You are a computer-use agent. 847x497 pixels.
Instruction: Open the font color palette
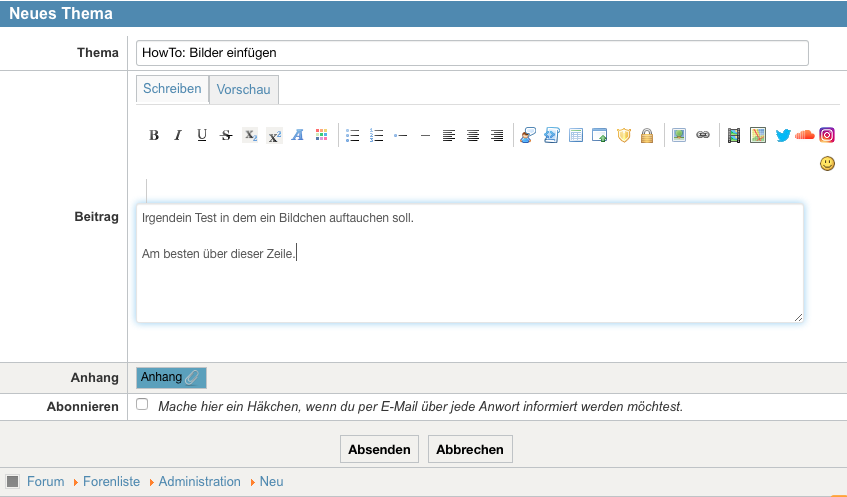pos(322,136)
